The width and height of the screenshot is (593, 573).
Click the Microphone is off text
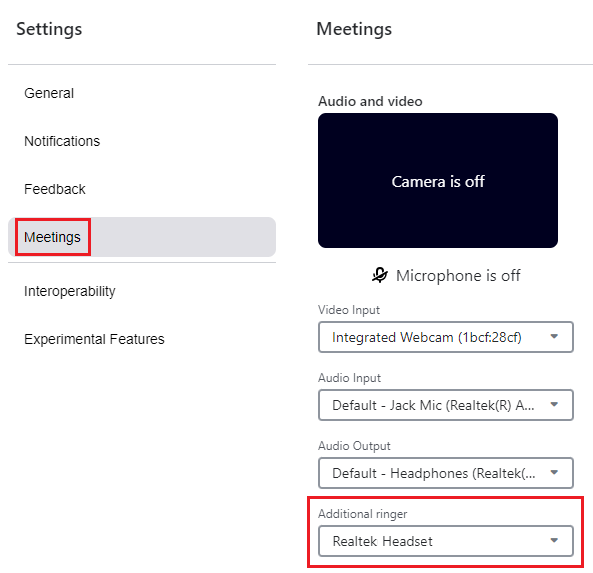tap(458, 275)
